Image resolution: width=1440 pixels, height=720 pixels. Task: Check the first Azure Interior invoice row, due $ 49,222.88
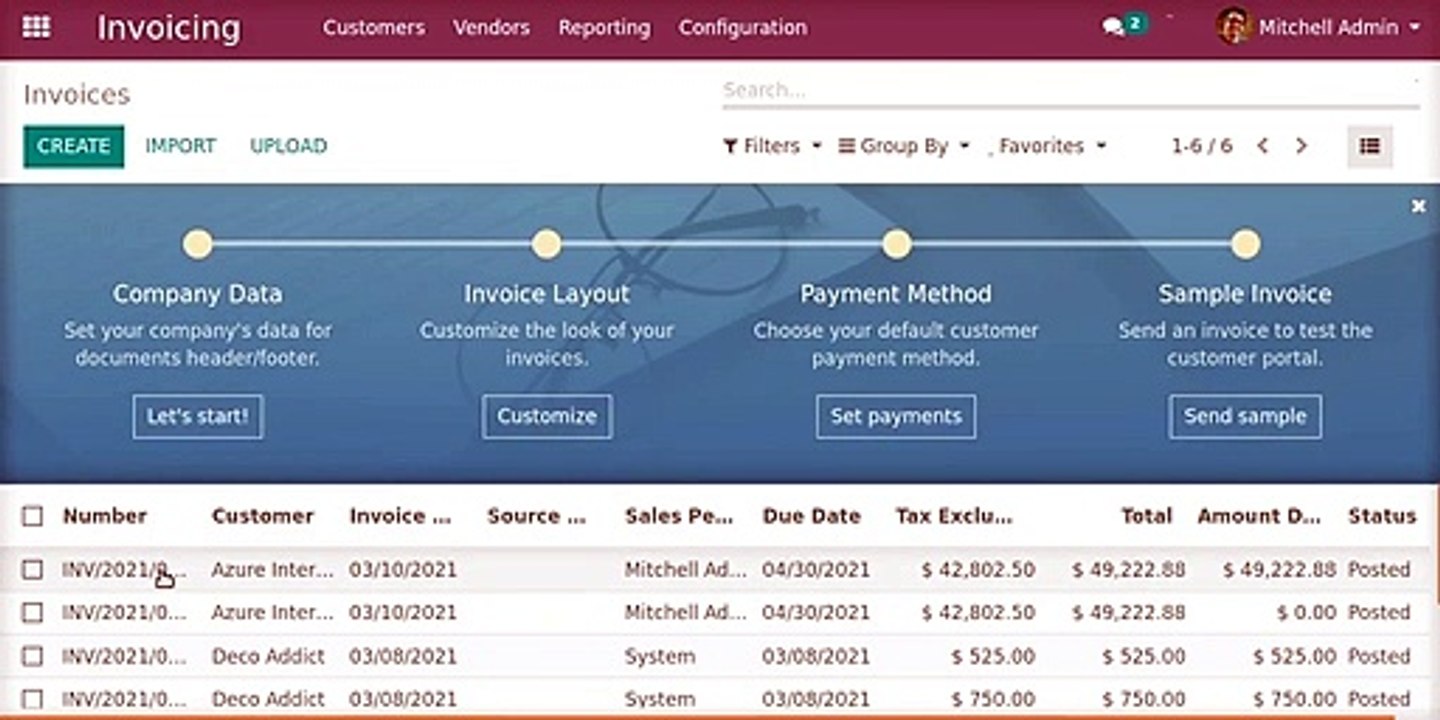pos(33,569)
